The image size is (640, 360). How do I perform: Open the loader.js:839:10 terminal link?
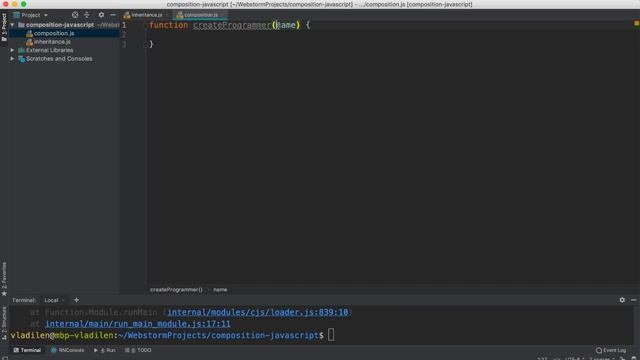click(x=258, y=312)
